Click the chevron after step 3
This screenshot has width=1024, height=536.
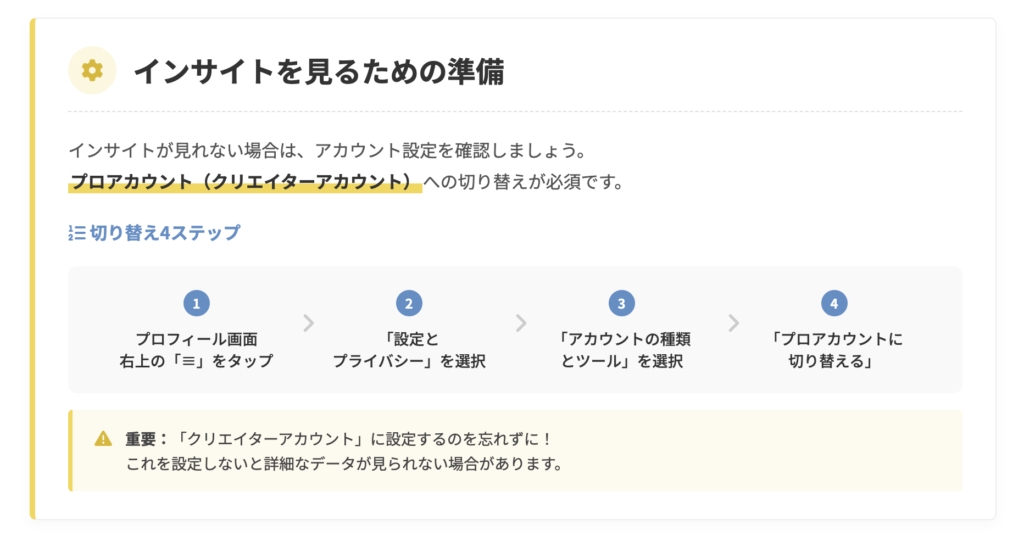tap(734, 323)
